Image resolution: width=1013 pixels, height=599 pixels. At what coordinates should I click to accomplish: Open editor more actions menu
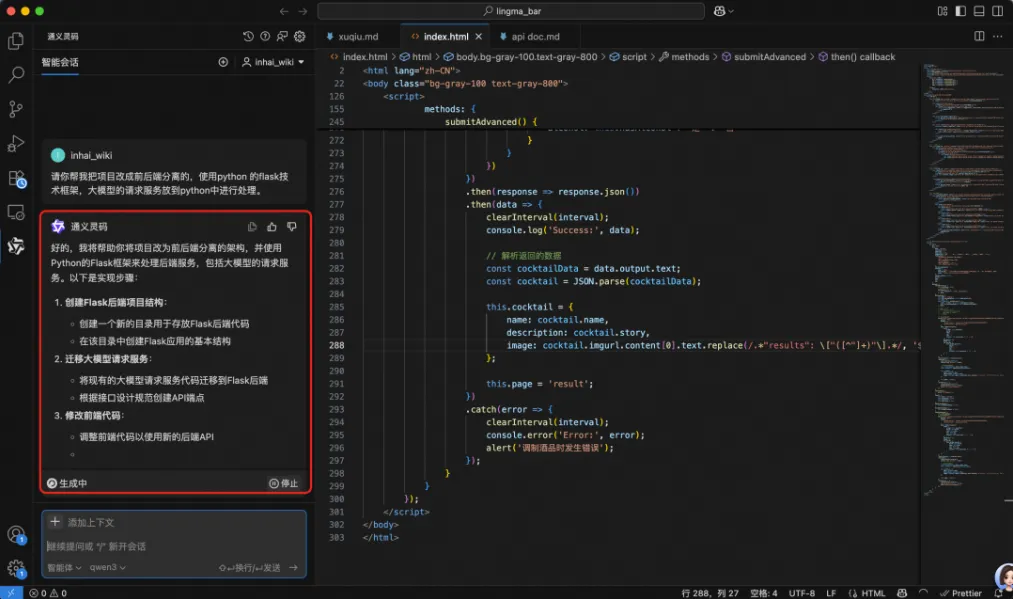click(x=997, y=36)
